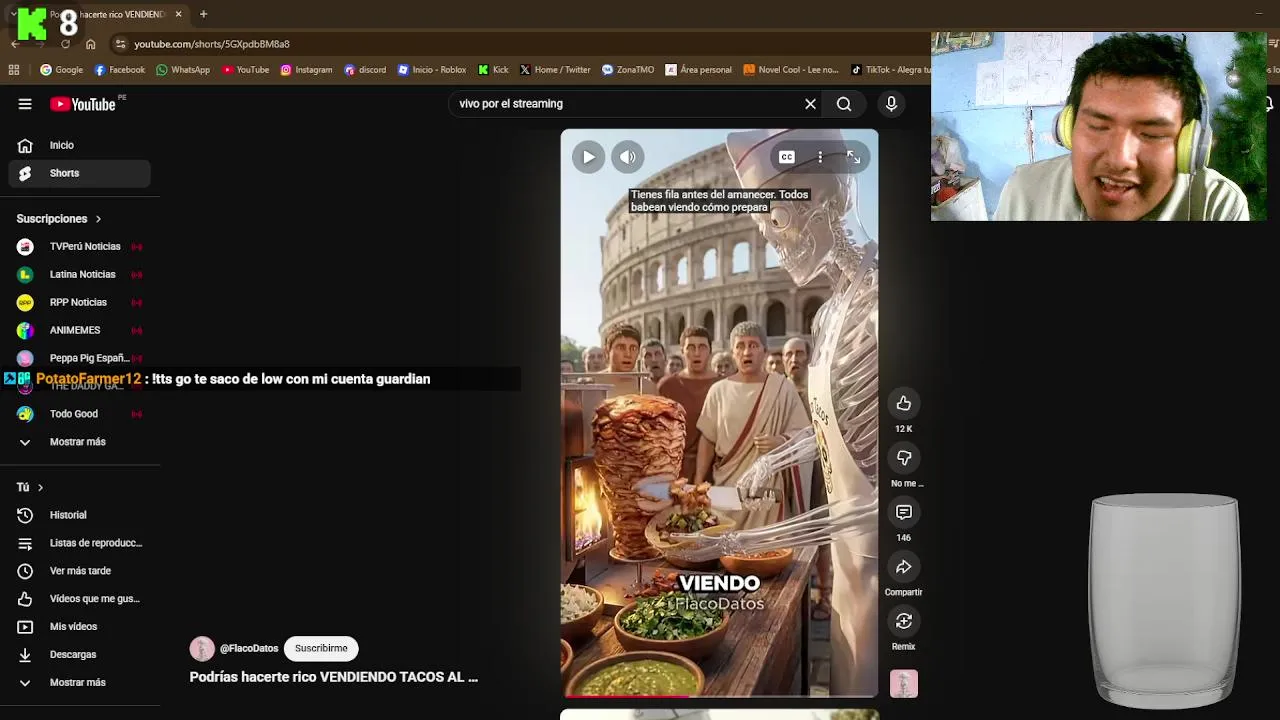1280x720 pixels.
Task: Open the WhatsApp bookmark
Action: pyautogui.click(x=182, y=70)
